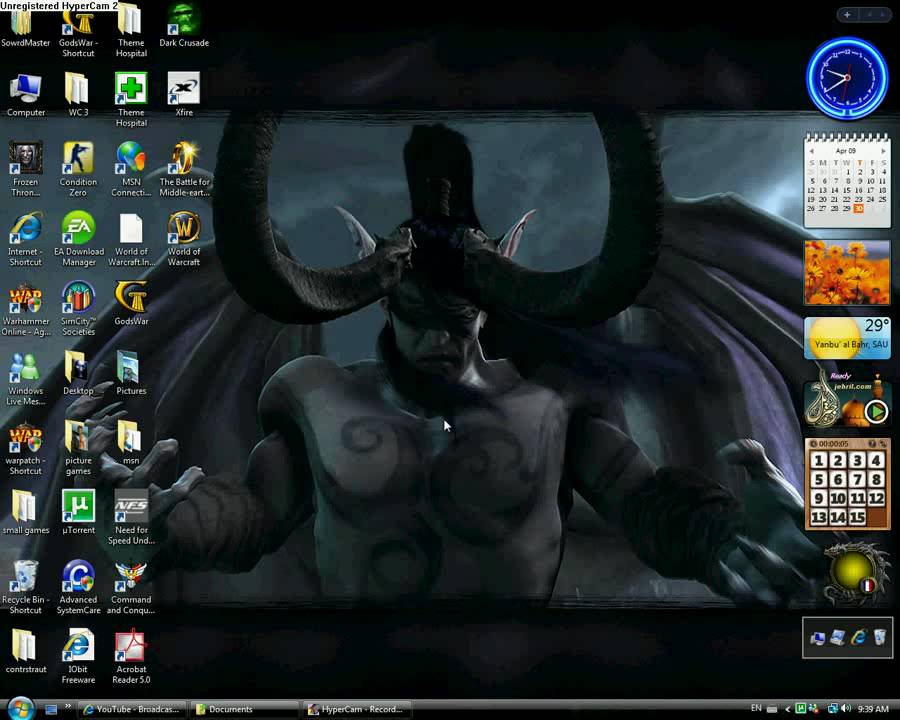Screen dimensions: 900x720
Task: Open the WC 3 folder
Action: coord(78,95)
